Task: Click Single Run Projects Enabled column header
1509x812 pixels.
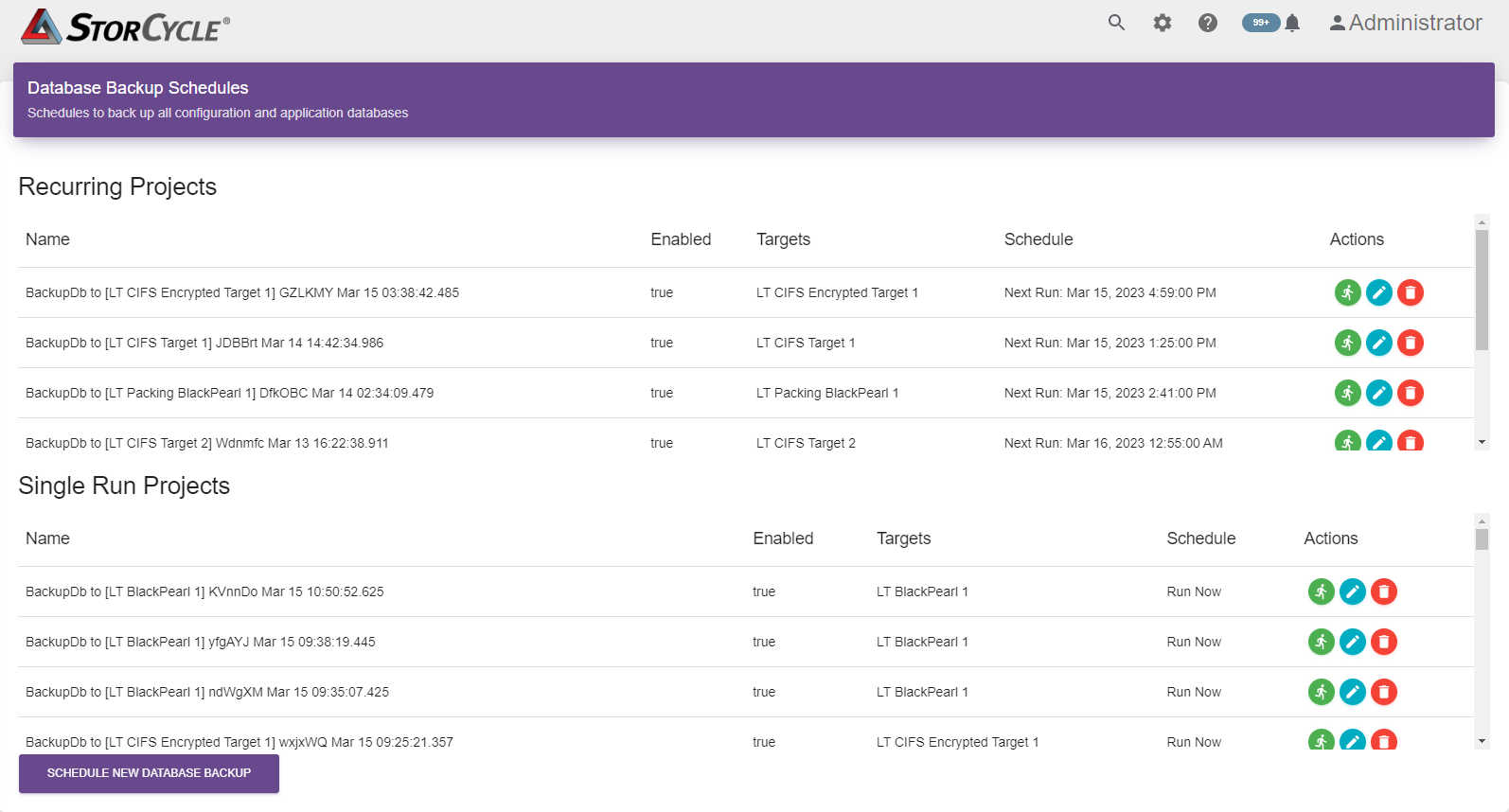Action: click(783, 538)
